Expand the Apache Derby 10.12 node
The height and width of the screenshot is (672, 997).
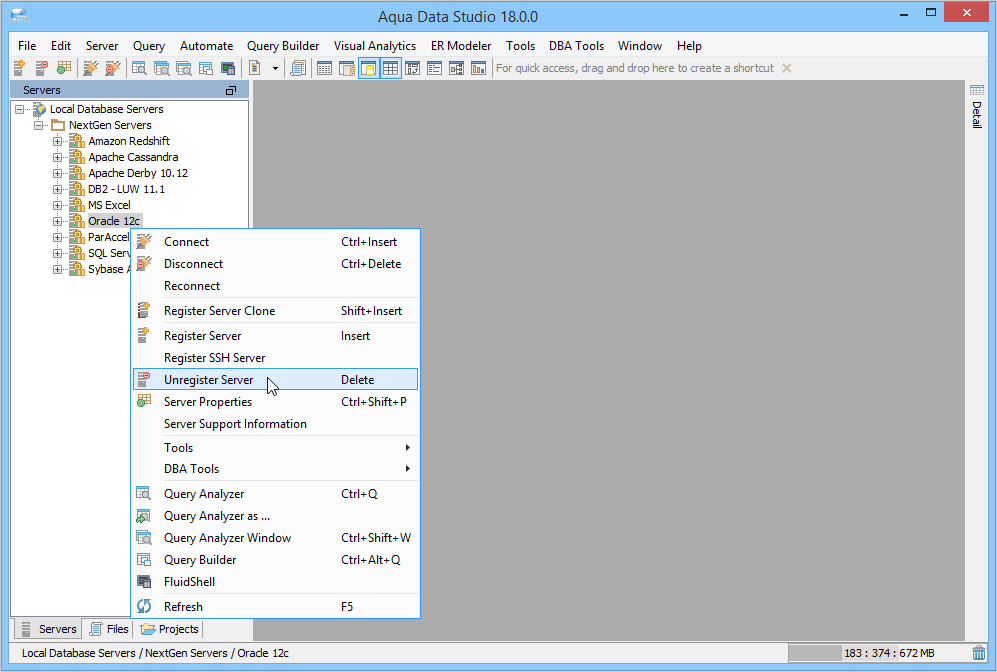(x=57, y=173)
